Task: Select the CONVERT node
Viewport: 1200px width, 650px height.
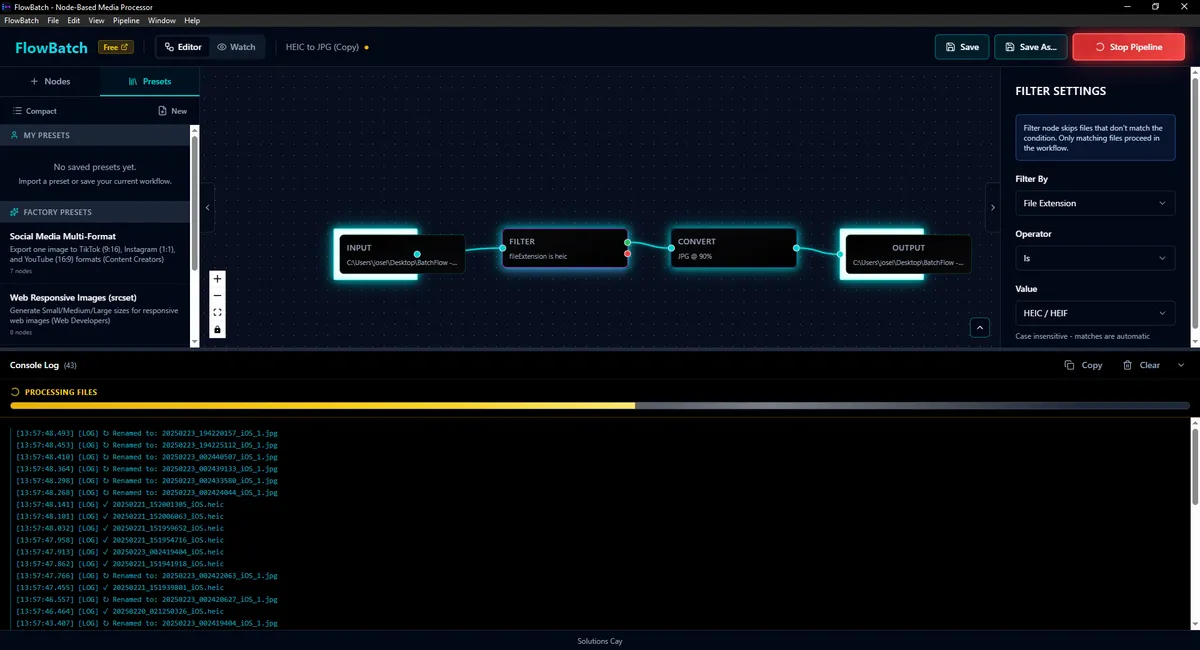Action: [733, 248]
